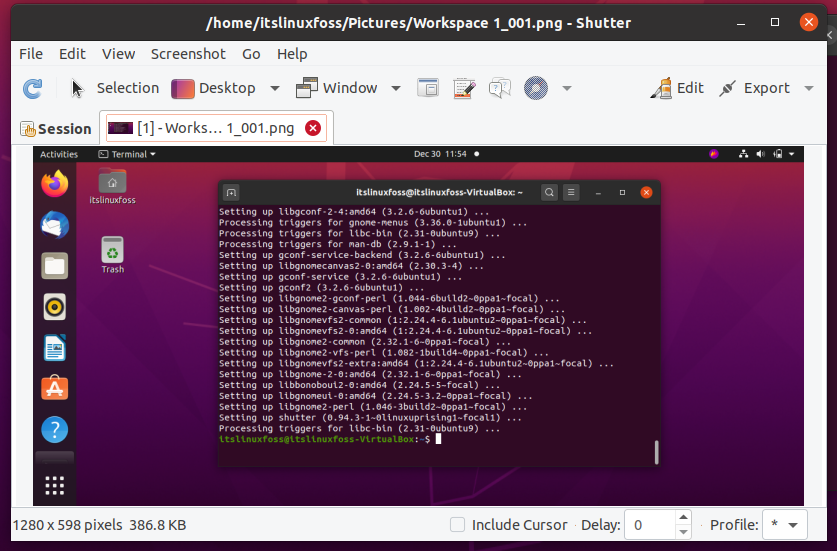837x551 pixels.
Task: Click the captured screenshot preview image
Action: click(x=418, y=326)
